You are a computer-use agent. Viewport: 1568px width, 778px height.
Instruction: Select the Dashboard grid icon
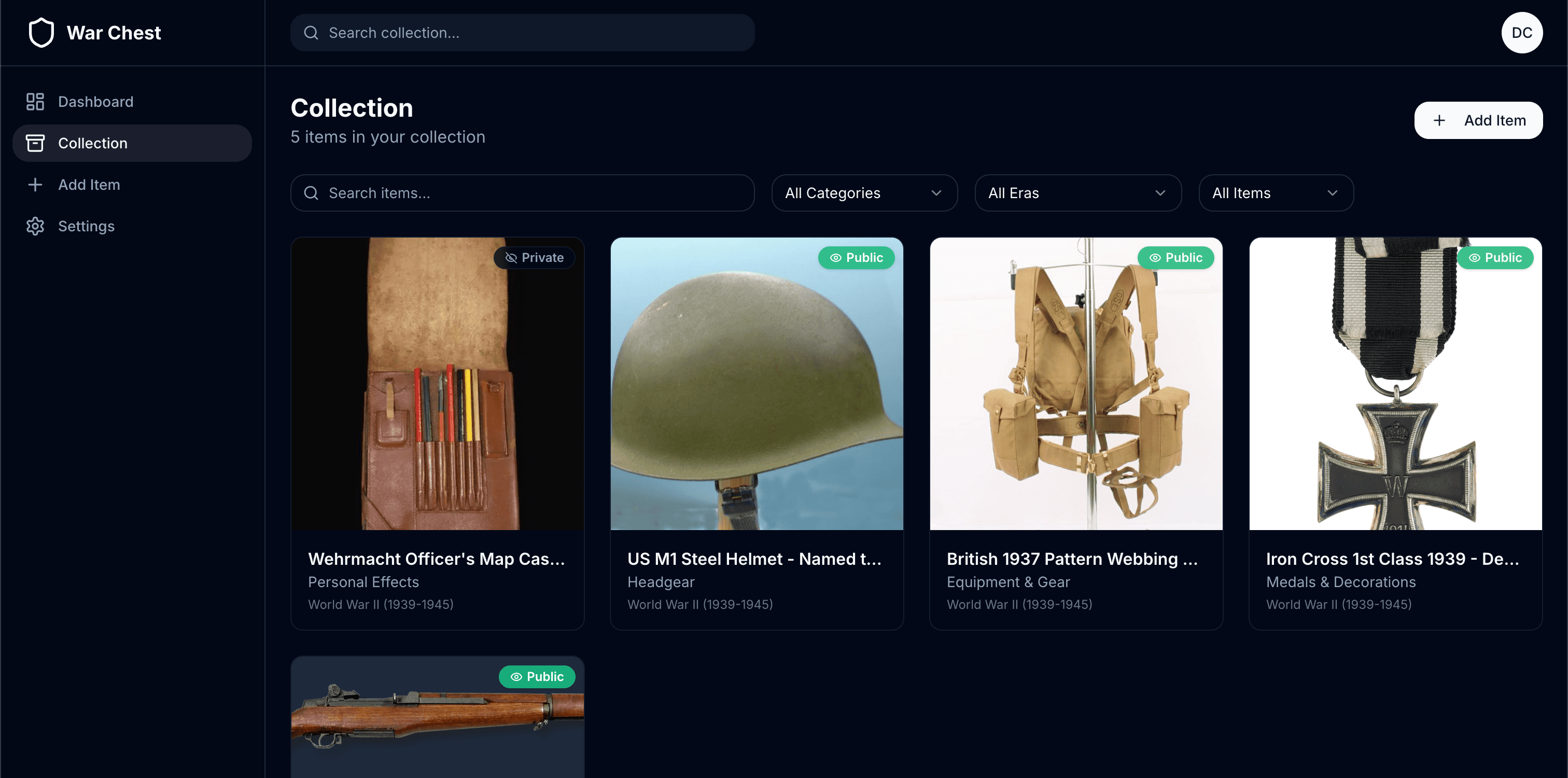click(x=35, y=101)
